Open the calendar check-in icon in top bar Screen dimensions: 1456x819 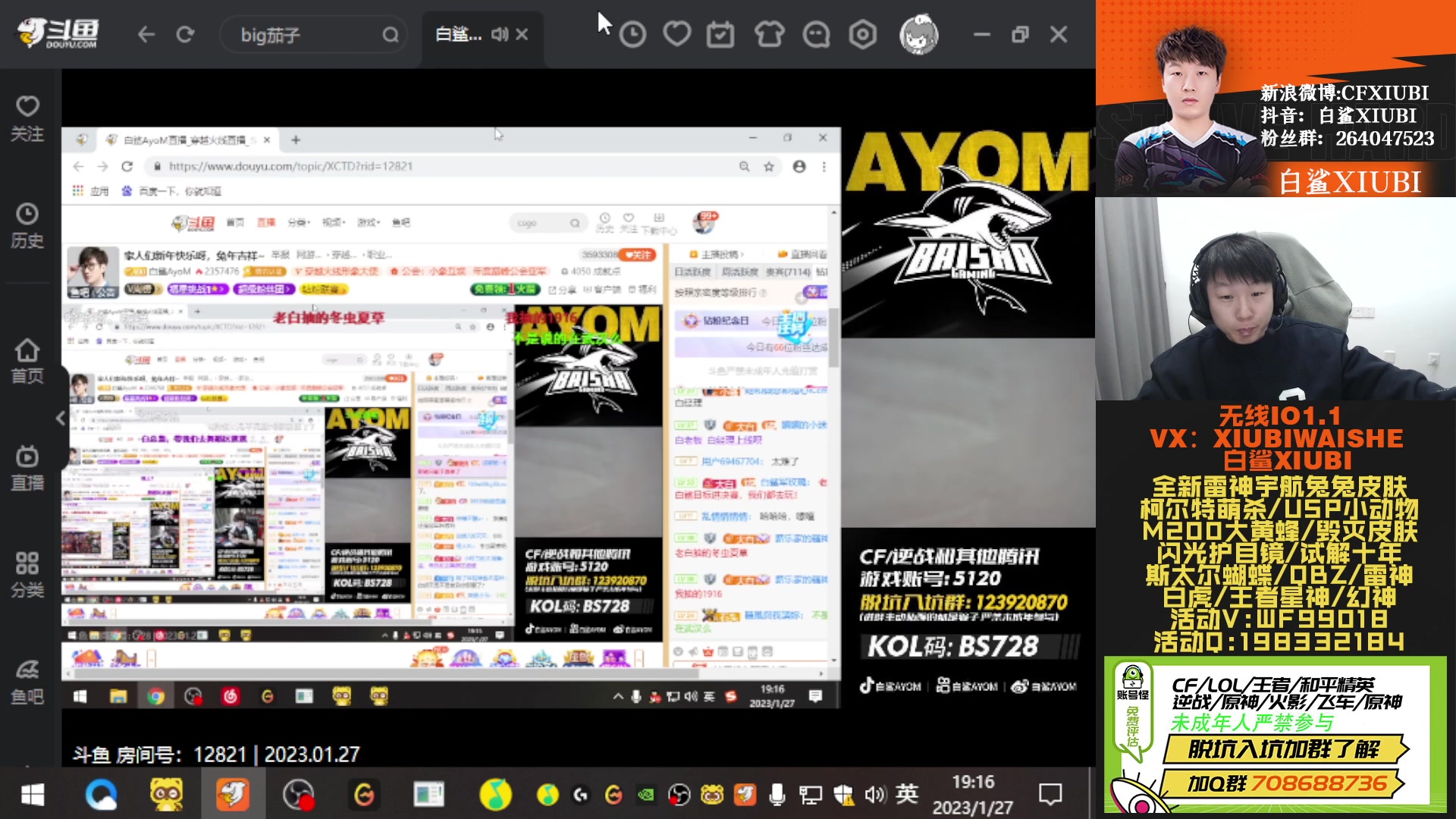[x=720, y=34]
